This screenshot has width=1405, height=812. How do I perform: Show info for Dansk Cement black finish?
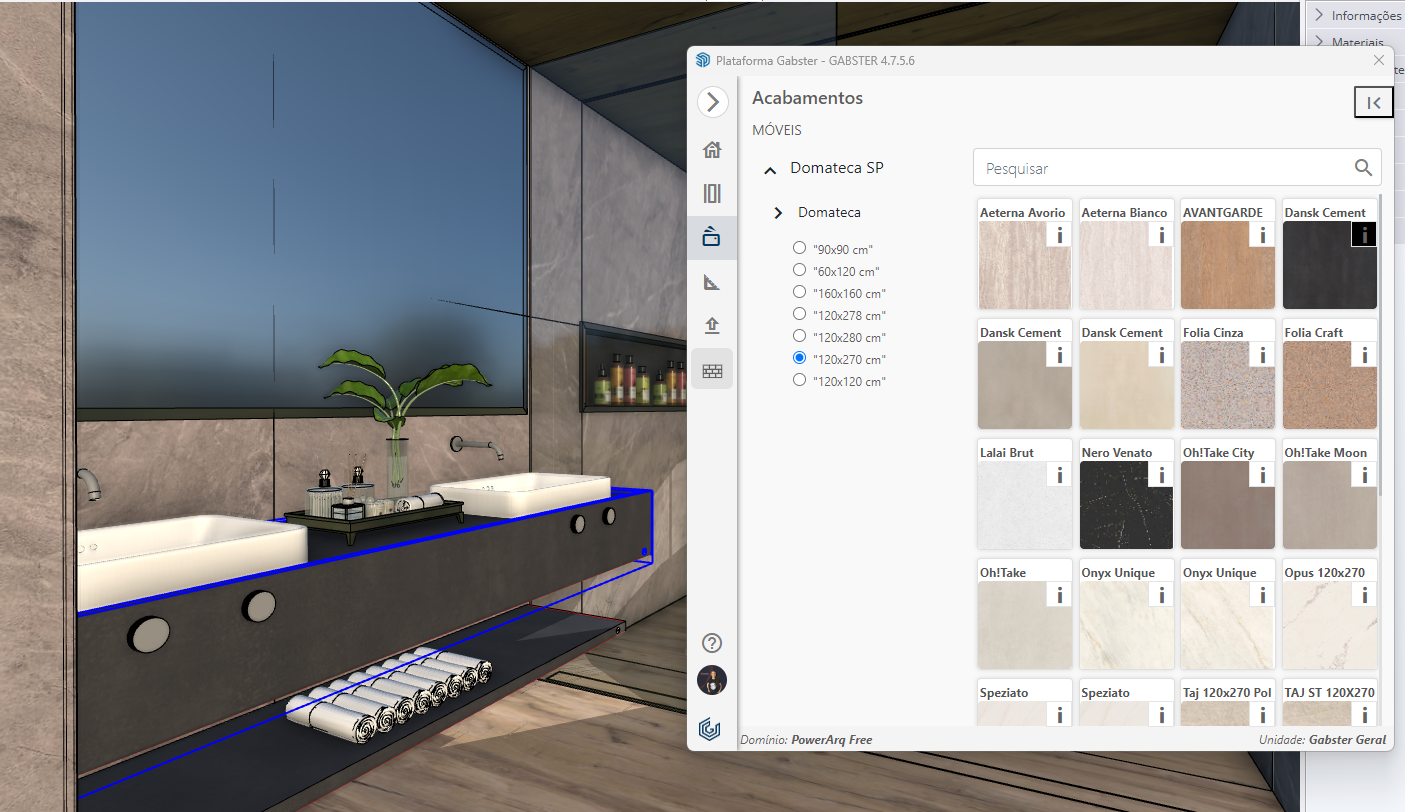click(x=1363, y=234)
